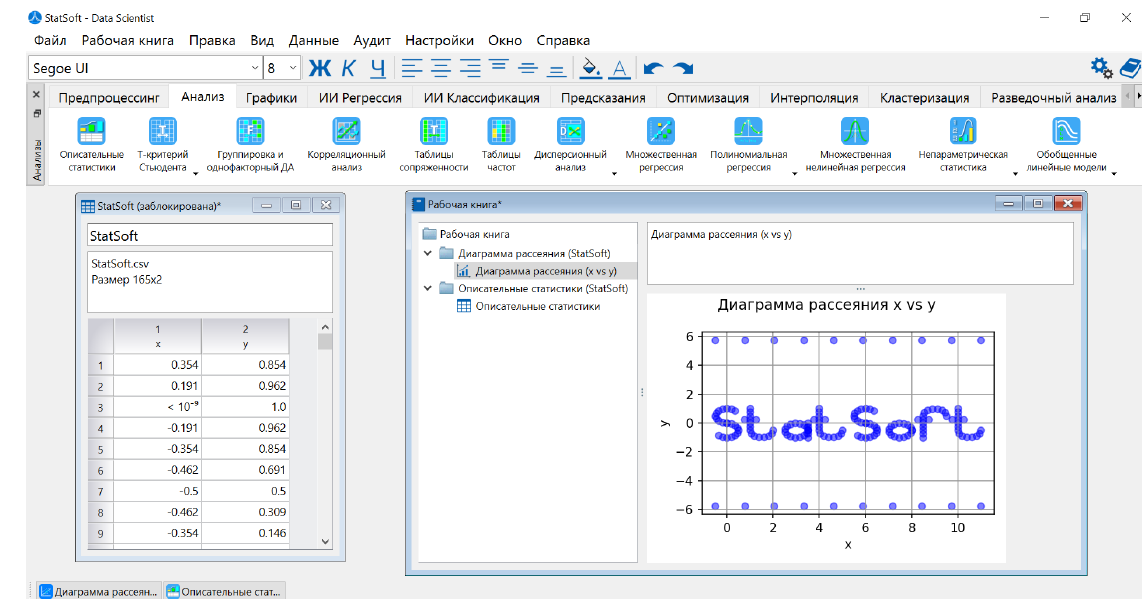The image size is (1142, 608).
Task: Activate the Описательные стат... window tab at bottom
Action: pyautogui.click(x=224, y=591)
